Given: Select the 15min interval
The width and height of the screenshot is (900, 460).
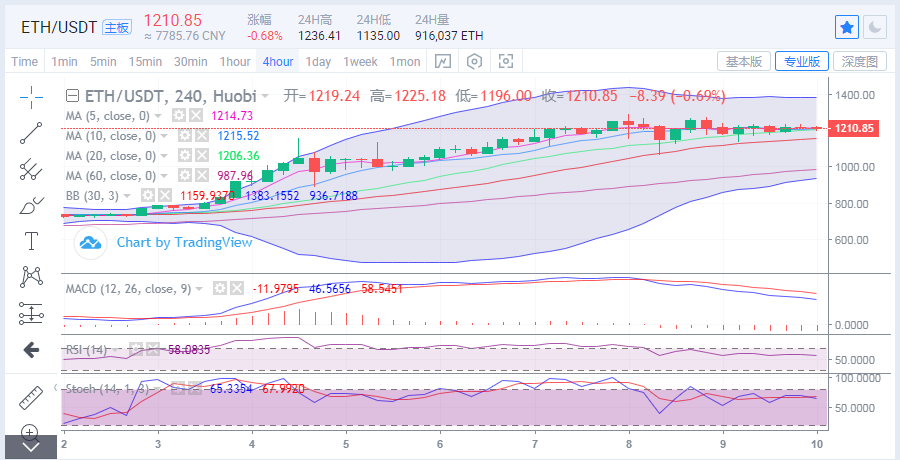Looking at the screenshot, I should (x=145, y=61).
